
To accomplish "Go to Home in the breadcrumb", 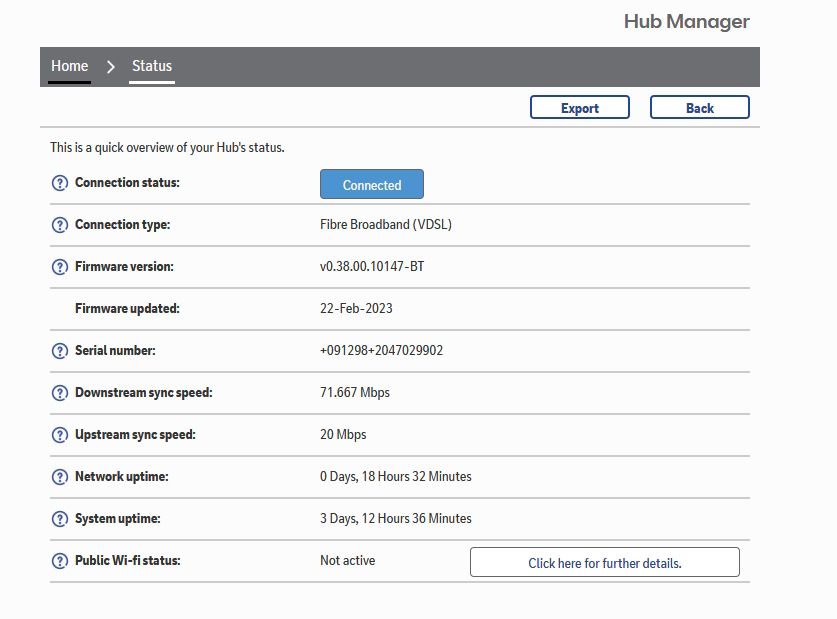I will (x=69, y=66).
